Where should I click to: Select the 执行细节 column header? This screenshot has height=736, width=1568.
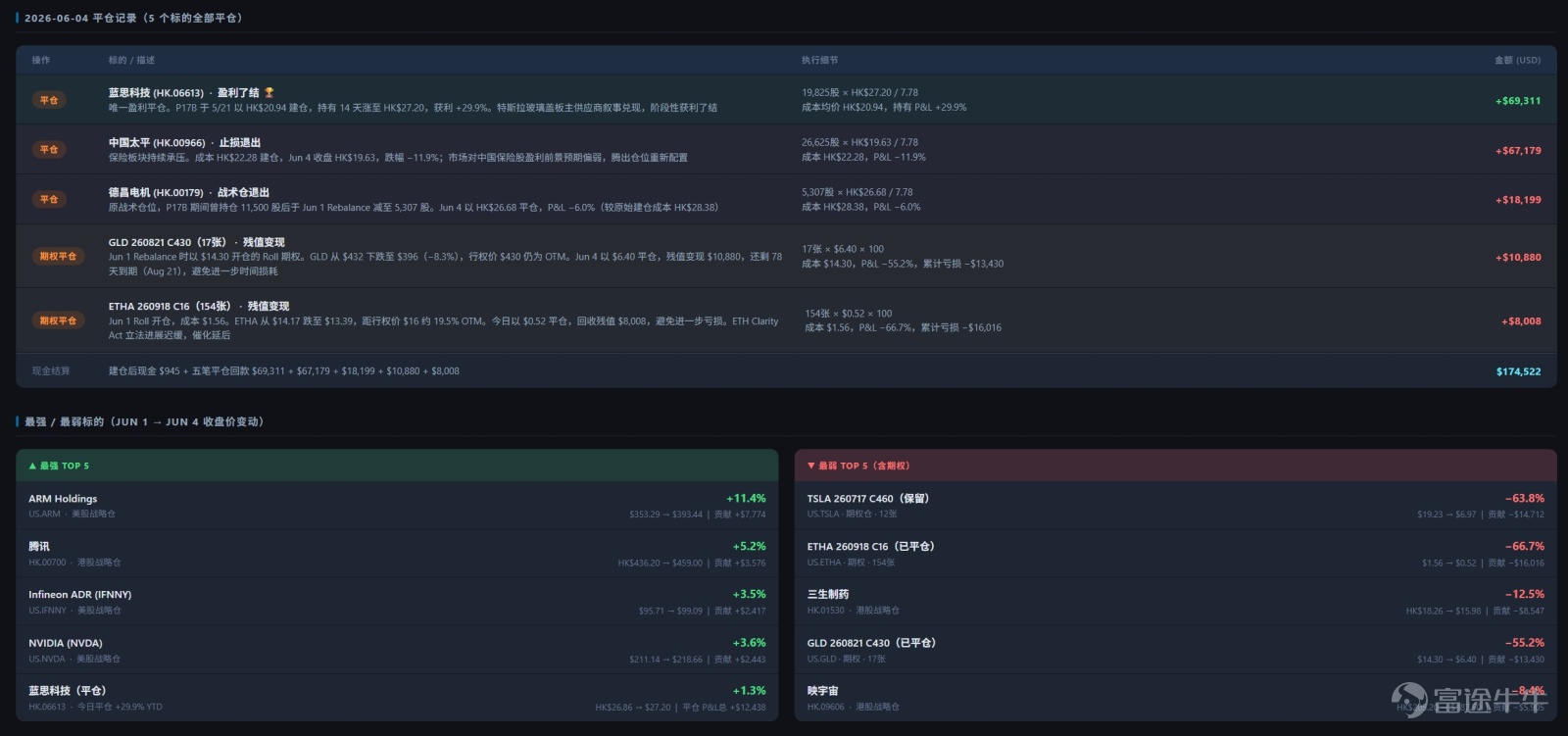point(819,61)
